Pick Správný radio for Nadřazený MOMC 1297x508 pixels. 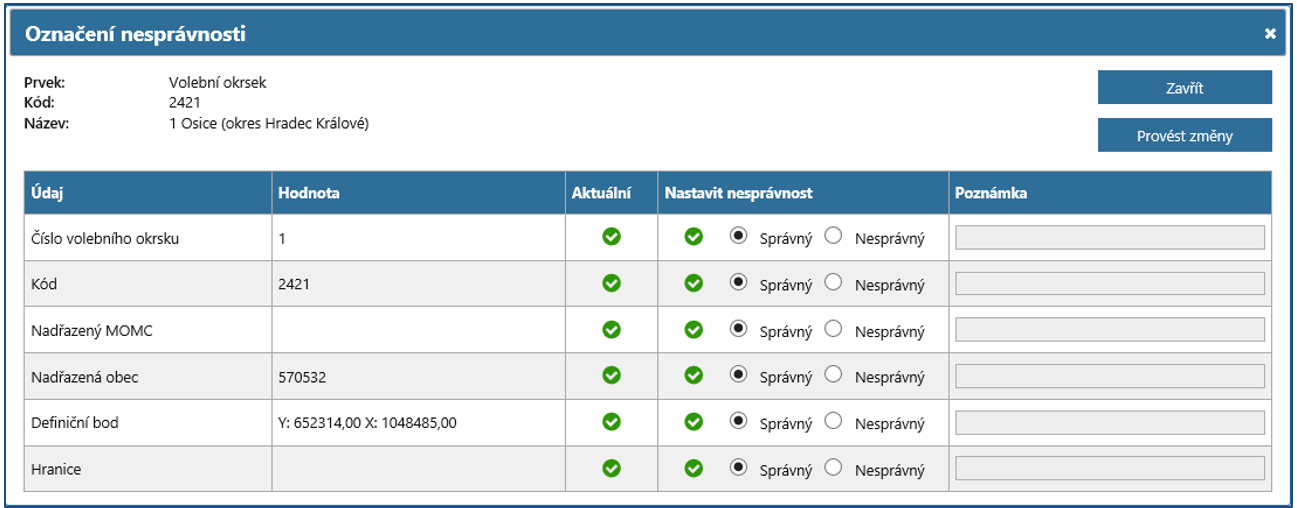pos(739,329)
